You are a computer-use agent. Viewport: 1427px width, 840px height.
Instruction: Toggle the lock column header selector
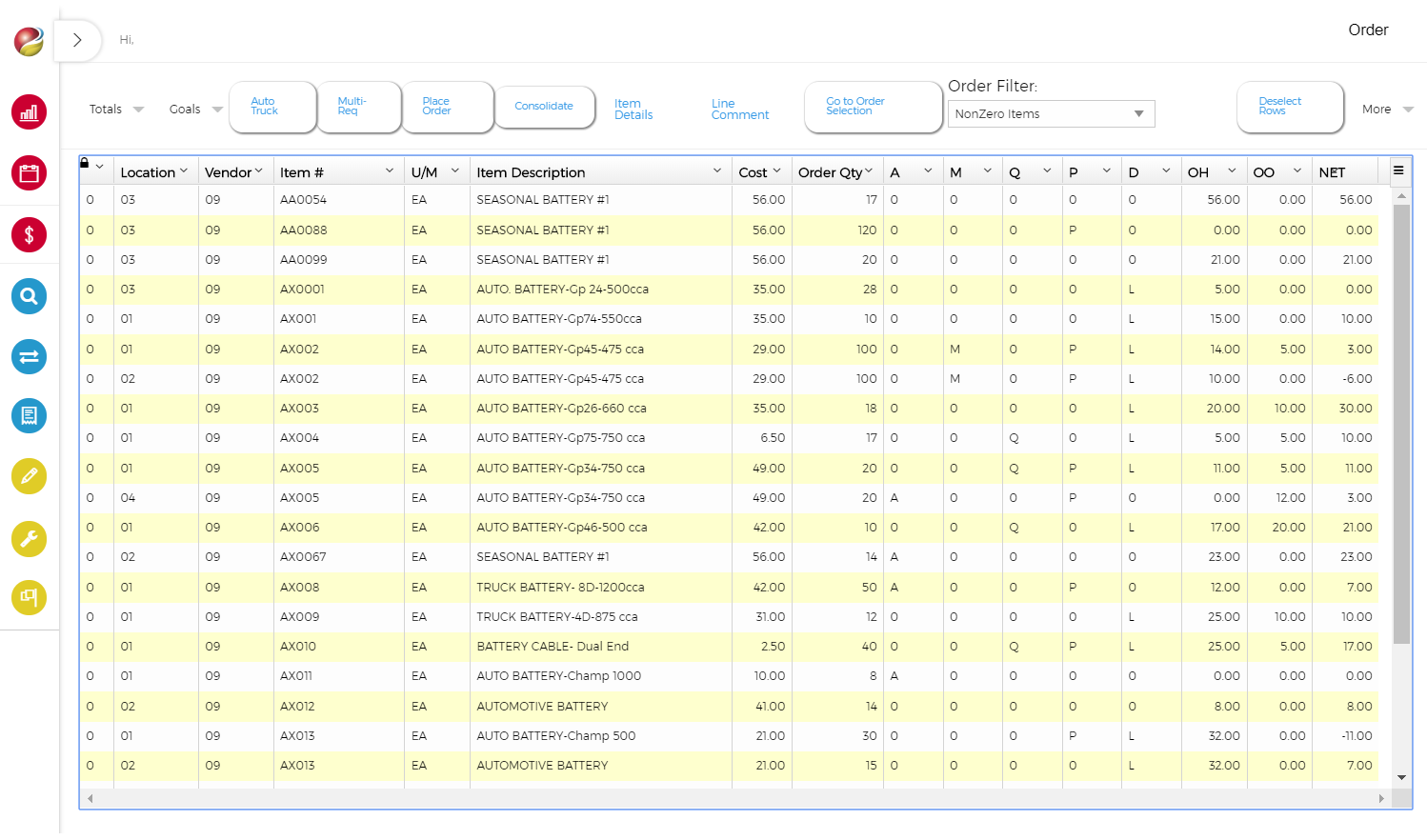coord(91,165)
